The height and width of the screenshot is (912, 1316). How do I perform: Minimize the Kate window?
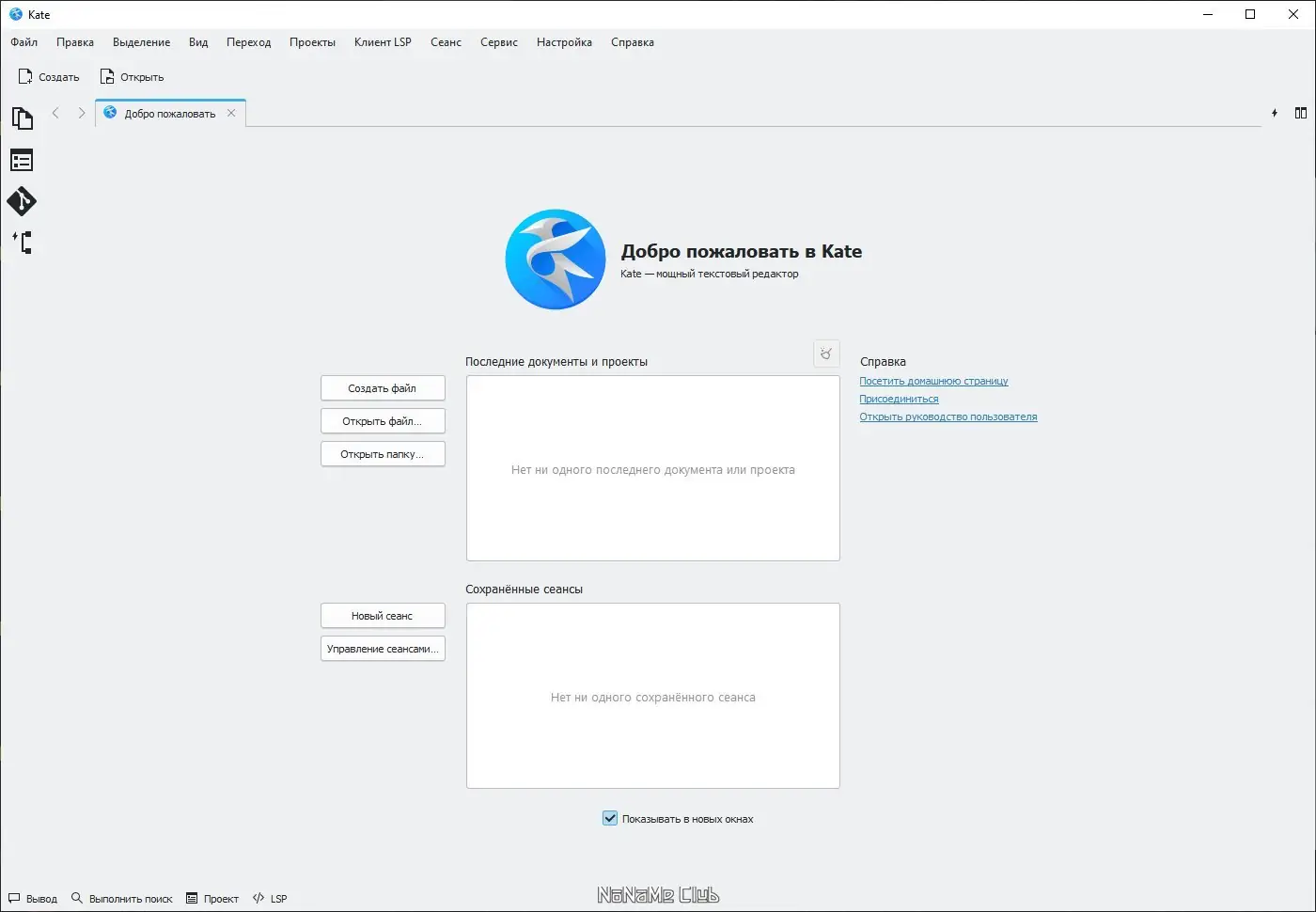1208,14
